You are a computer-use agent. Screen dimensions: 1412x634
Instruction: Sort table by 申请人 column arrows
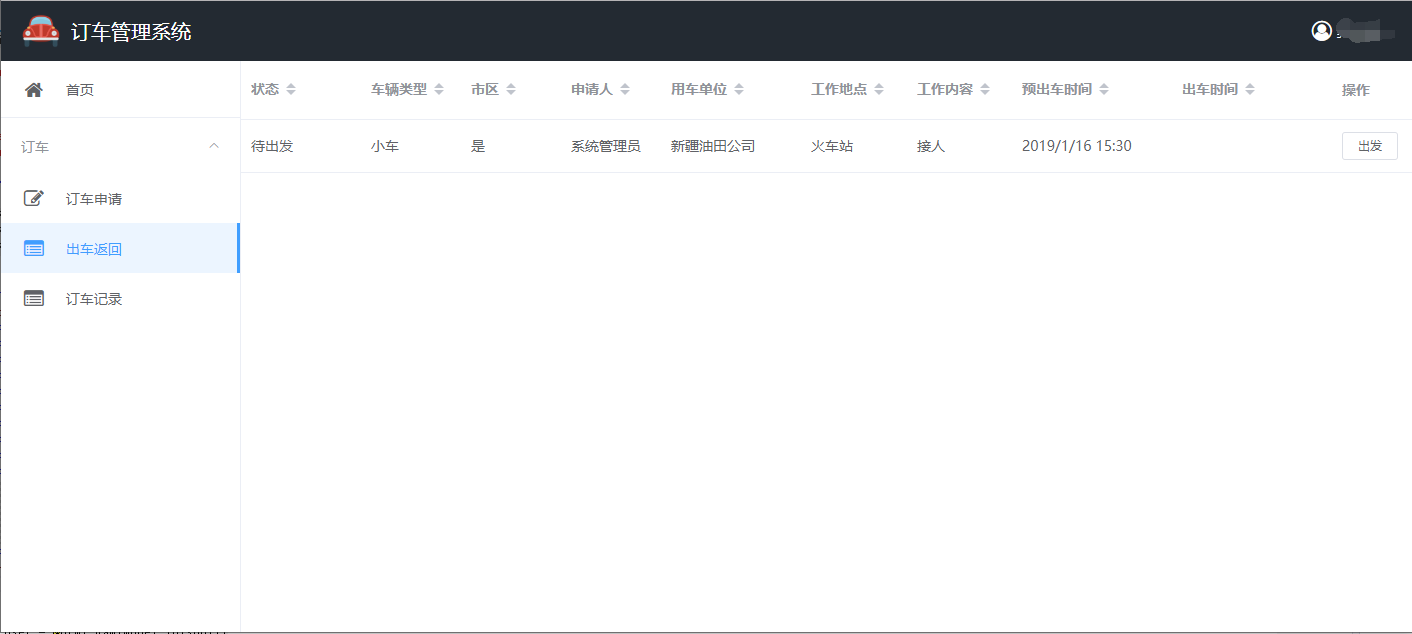point(625,90)
